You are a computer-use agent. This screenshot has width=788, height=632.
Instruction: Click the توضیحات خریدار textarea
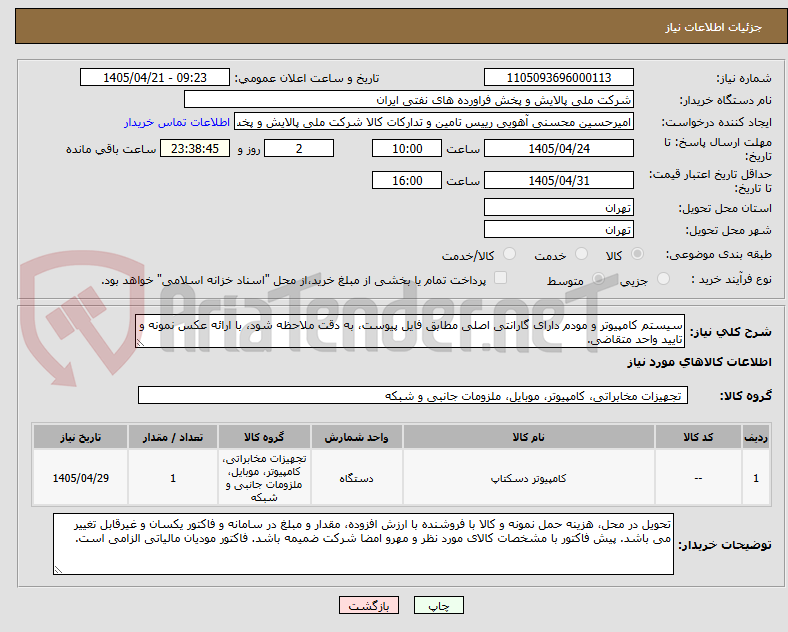point(363,544)
